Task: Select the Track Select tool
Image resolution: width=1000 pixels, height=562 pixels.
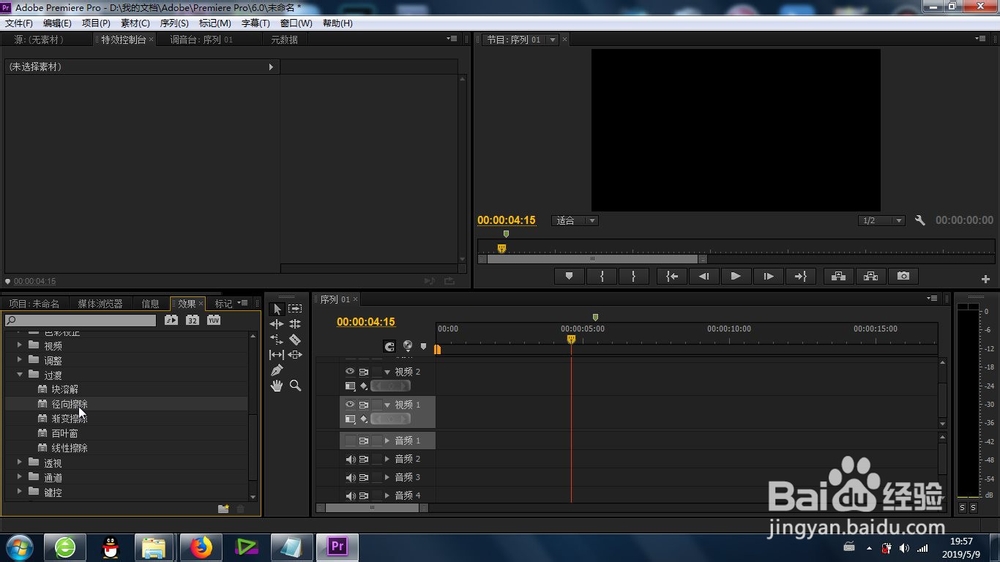Action: point(295,309)
